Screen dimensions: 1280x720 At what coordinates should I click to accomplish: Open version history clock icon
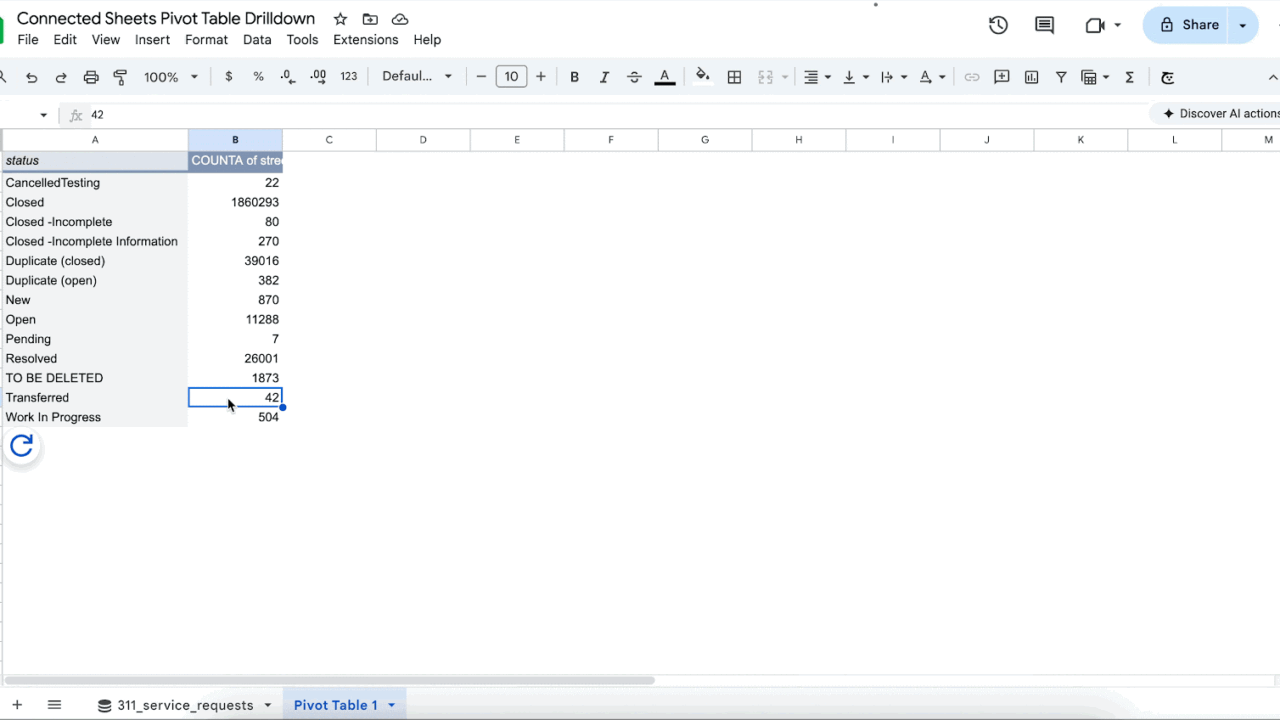coord(998,25)
